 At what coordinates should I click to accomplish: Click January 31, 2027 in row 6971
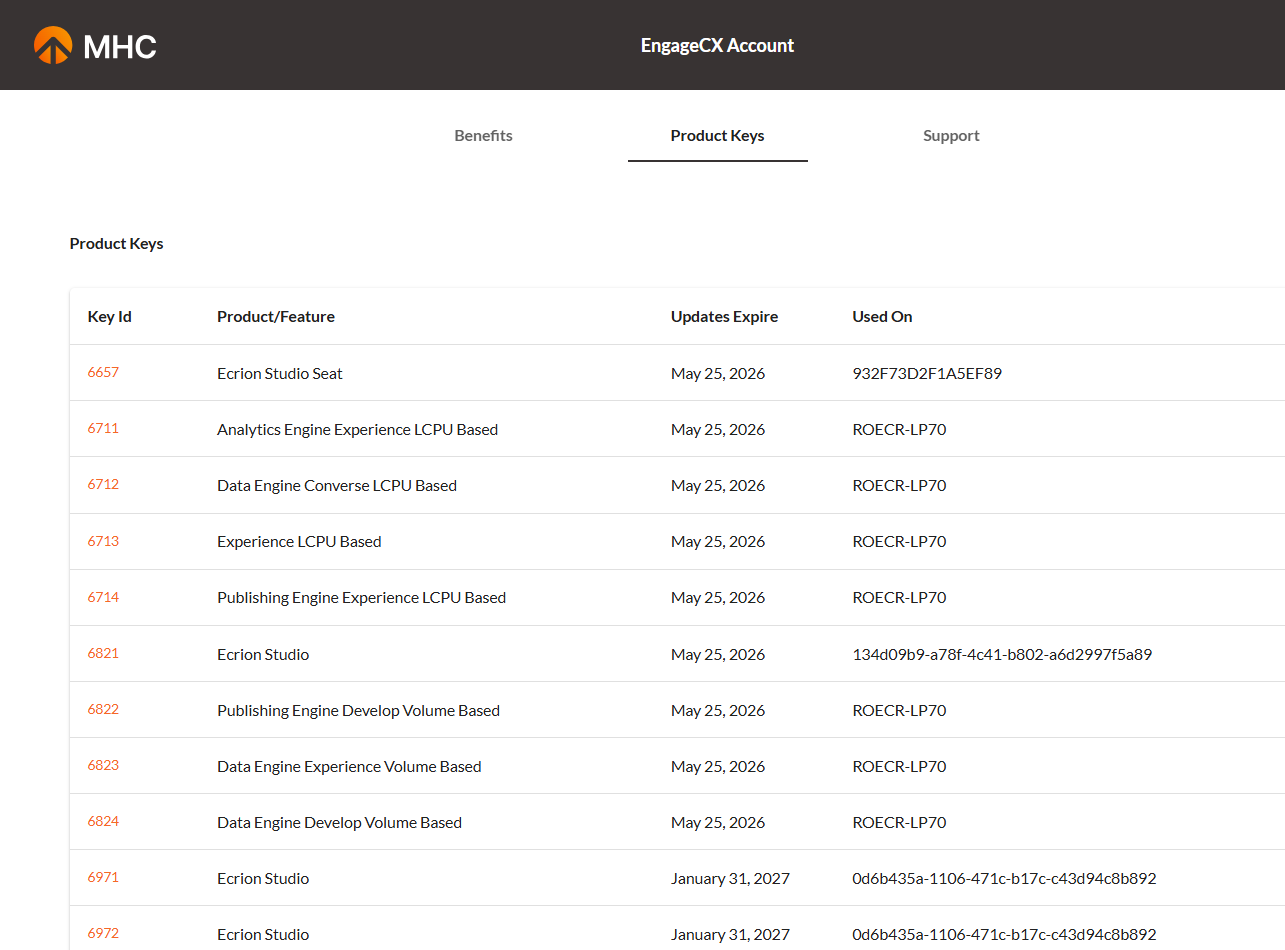pyautogui.click(x=730, y=878)
